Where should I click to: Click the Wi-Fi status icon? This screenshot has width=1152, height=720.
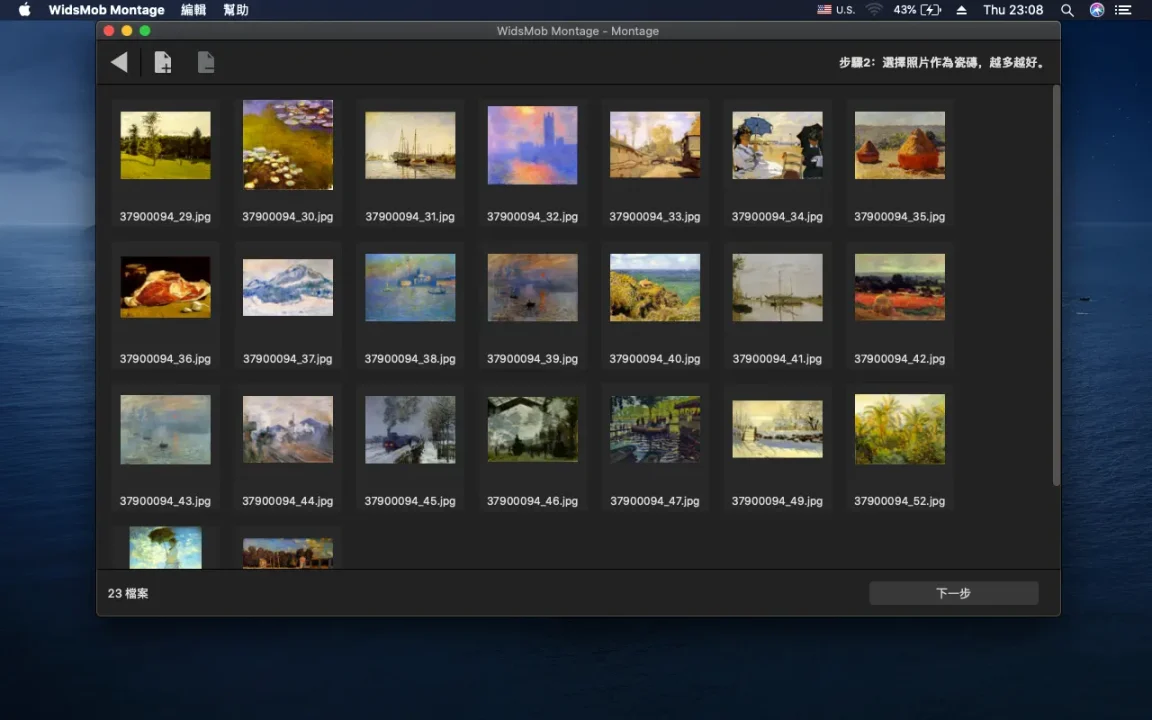coord(874,10)
